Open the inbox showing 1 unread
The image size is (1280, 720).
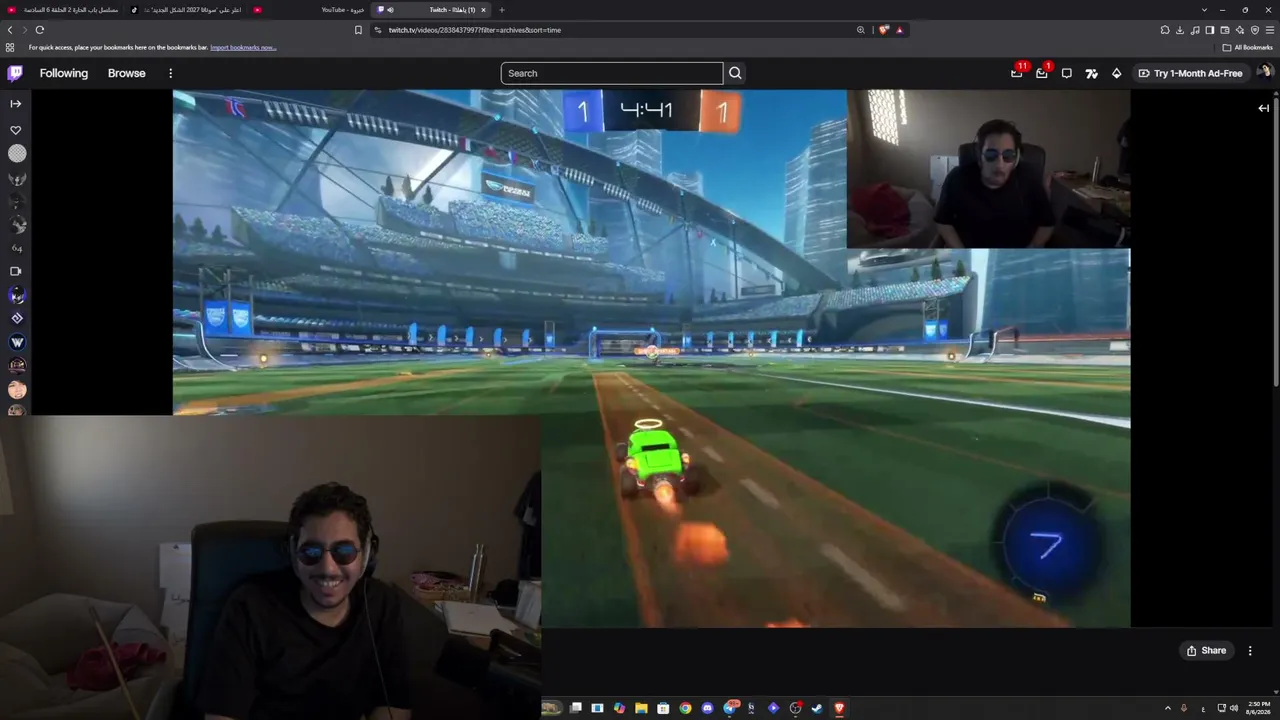[x=1042, y=73]
